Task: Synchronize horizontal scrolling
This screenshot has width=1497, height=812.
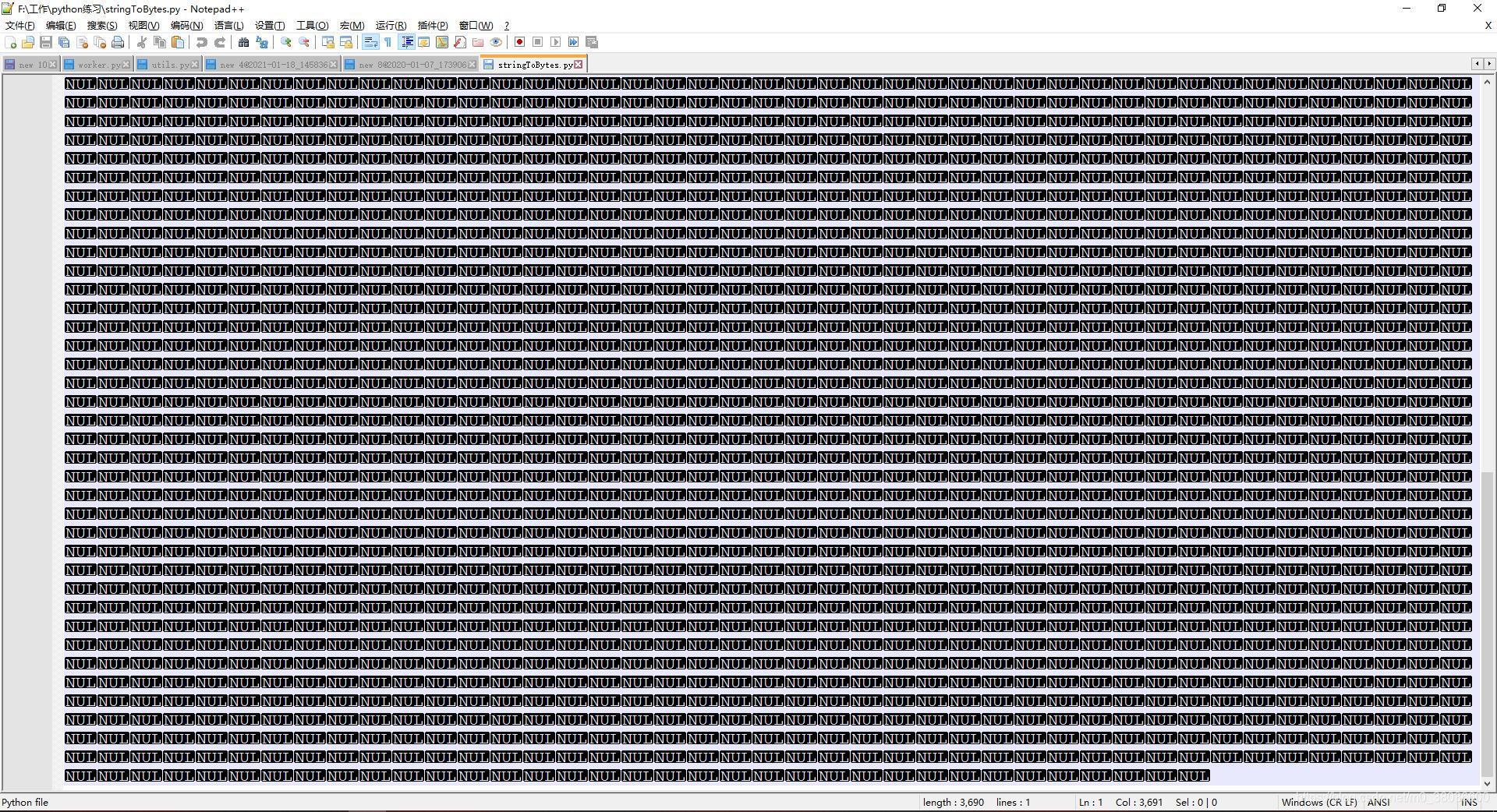Action: (x=346, y=42)
